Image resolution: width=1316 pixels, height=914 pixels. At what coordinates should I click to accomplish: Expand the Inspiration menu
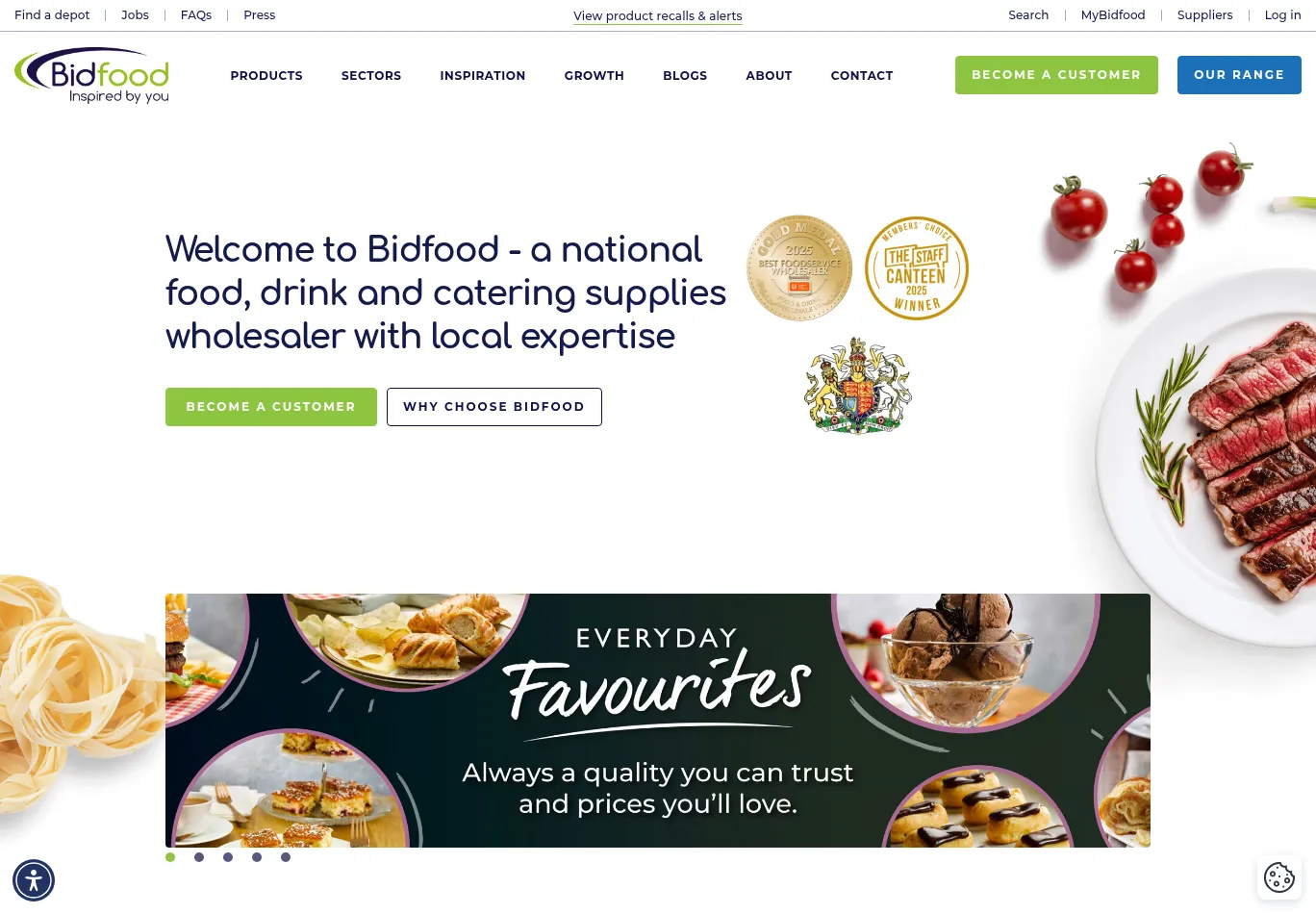coord(483,75)
